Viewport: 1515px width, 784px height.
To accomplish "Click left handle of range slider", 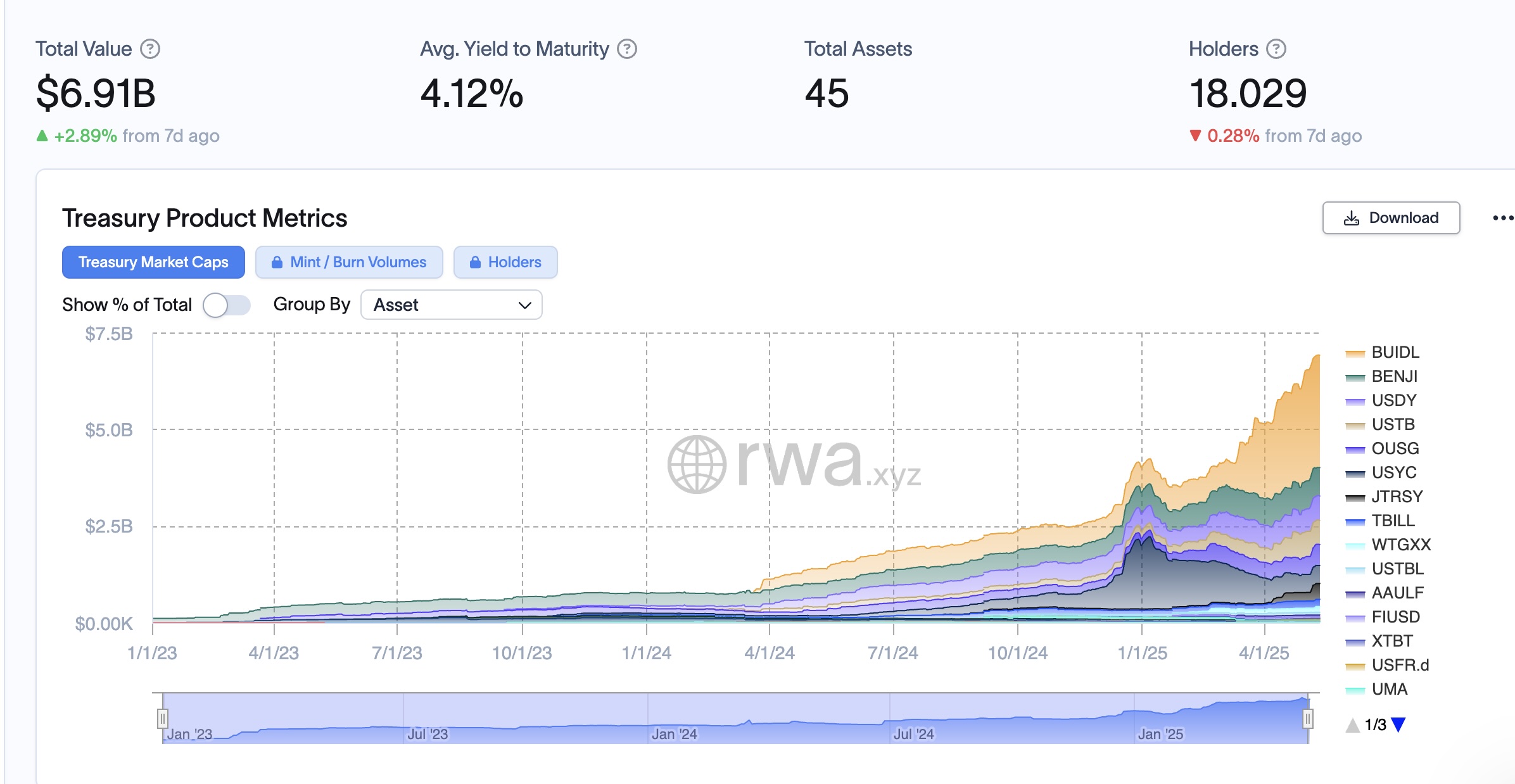I will point(163,718).
